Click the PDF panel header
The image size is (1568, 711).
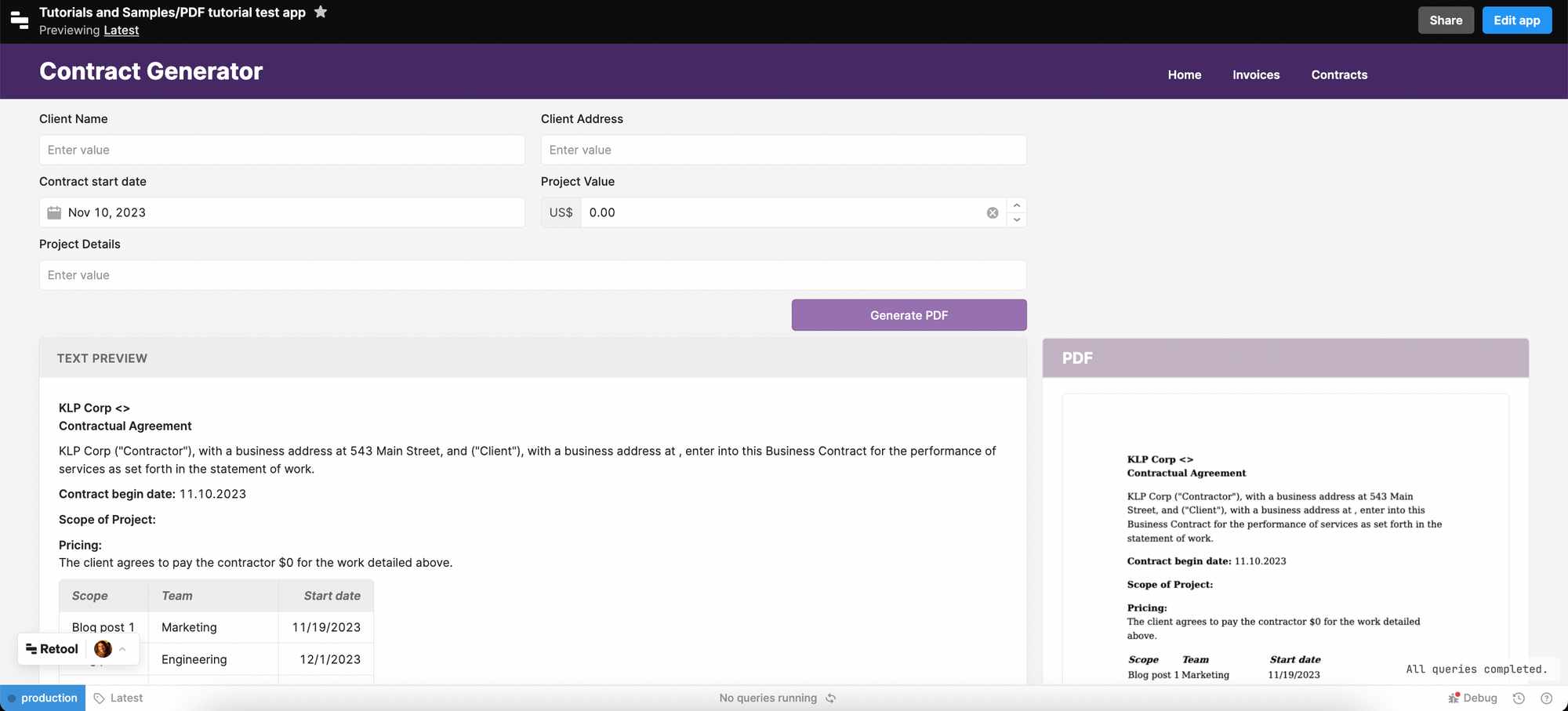pos(1285,358)
